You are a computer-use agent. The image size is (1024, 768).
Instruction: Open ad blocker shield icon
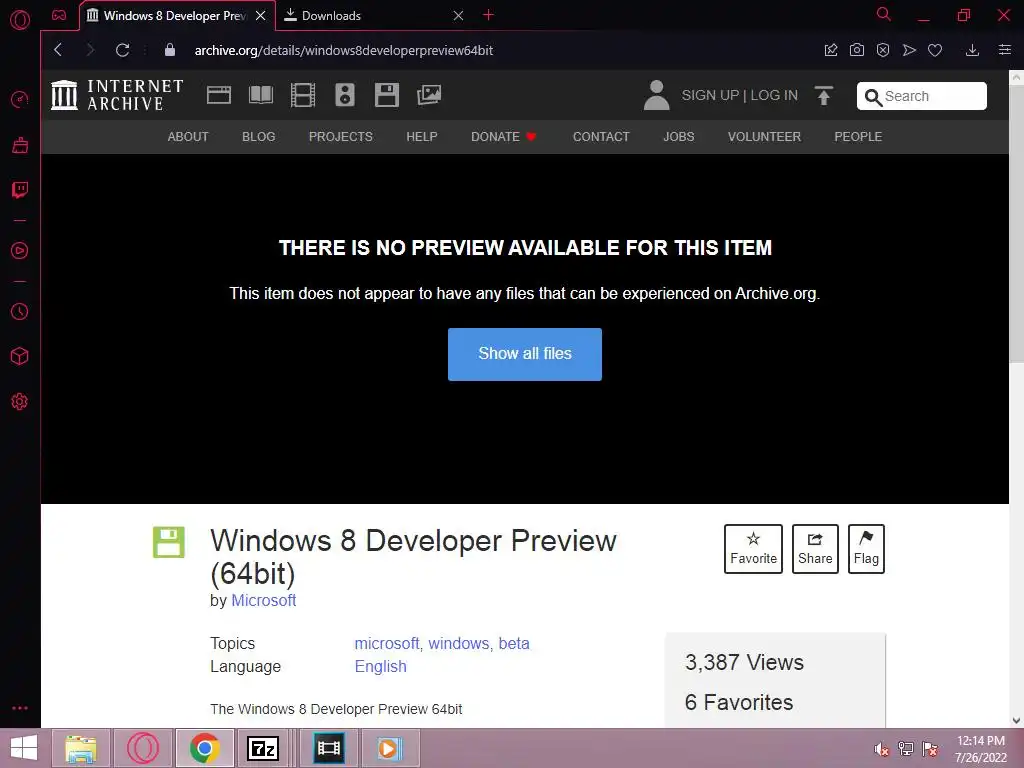coord(883,50)
